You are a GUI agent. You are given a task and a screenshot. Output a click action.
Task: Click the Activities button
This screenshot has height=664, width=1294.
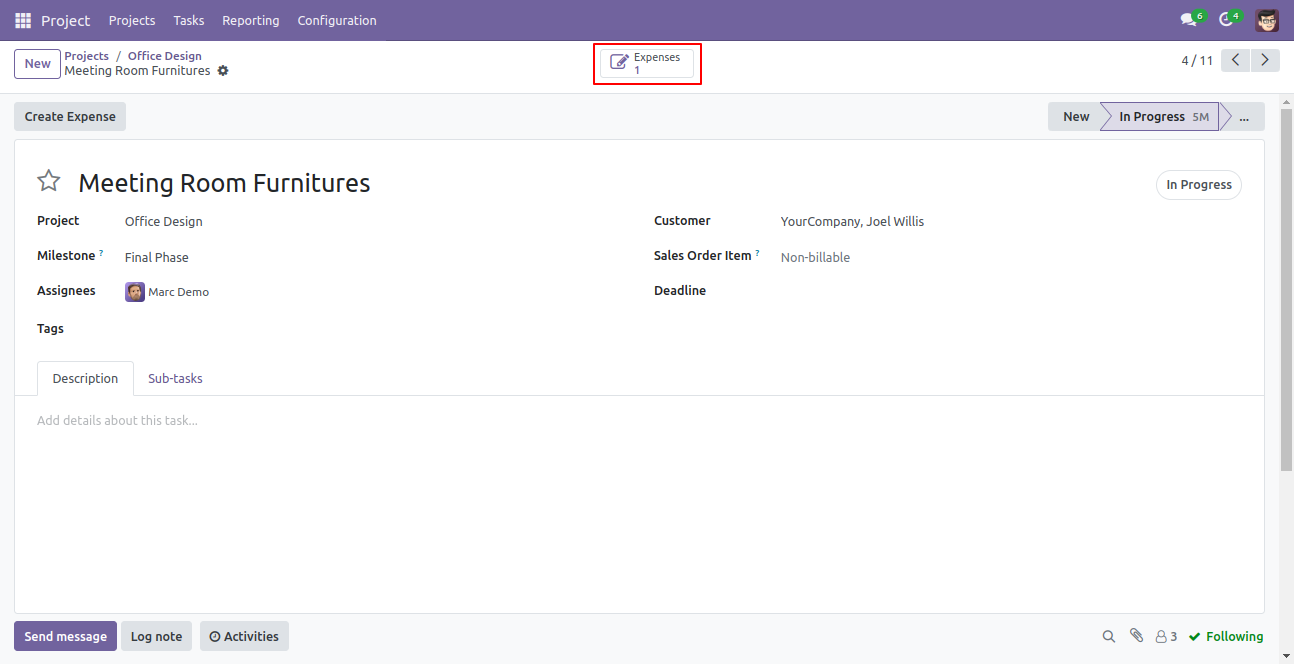(244, 636)
